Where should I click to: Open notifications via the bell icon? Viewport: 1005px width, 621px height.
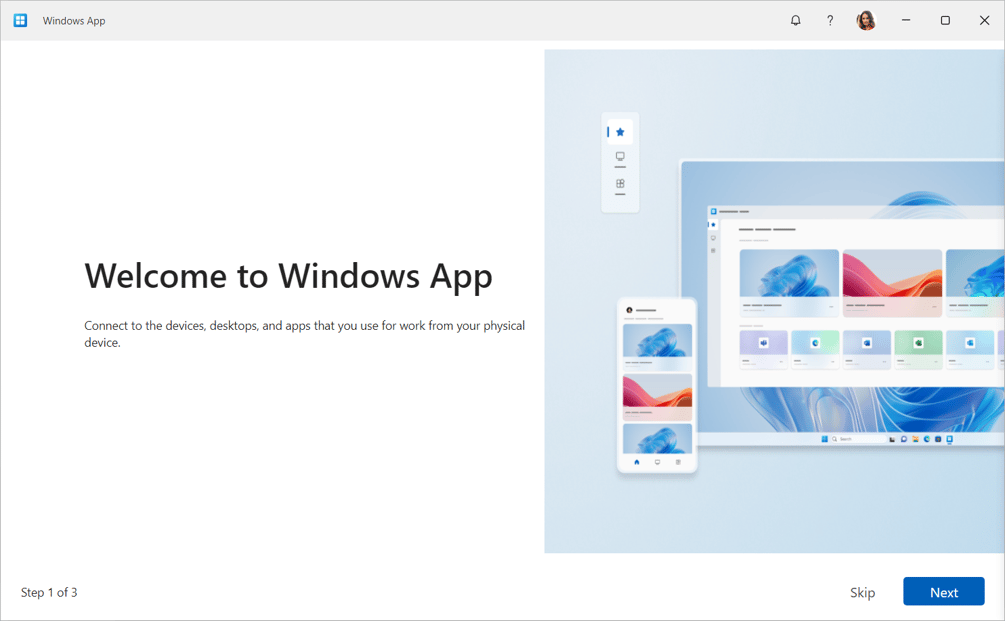click(795, 20)
